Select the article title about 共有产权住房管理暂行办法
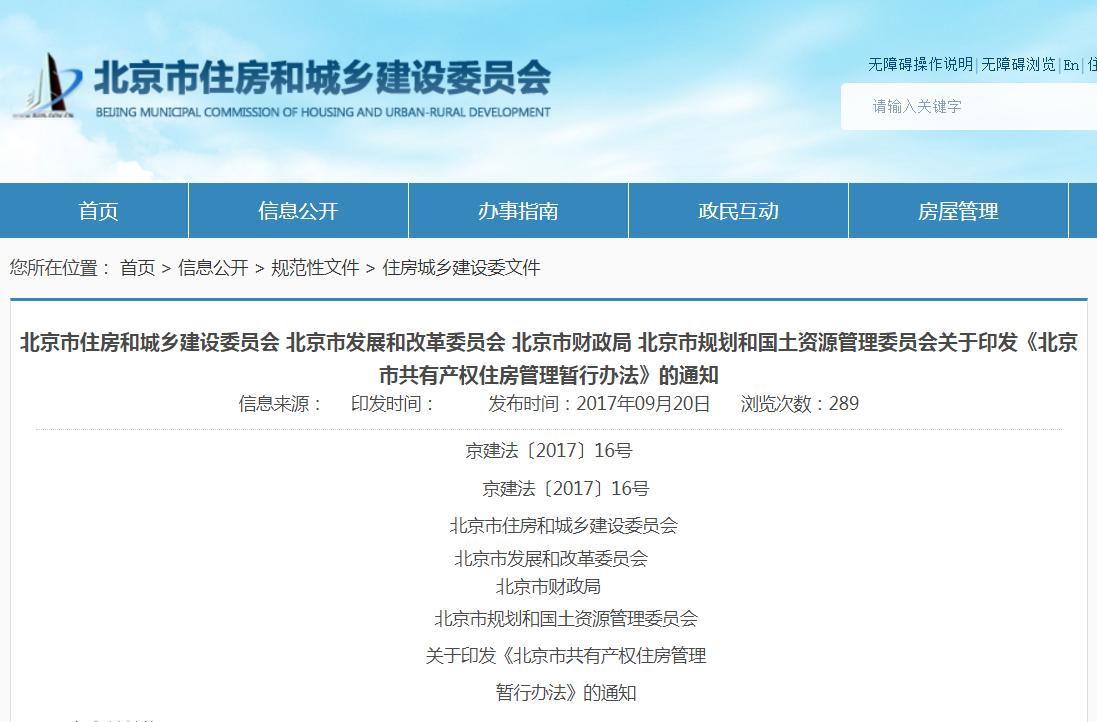Screen dimensions: 1097x722 548,357
